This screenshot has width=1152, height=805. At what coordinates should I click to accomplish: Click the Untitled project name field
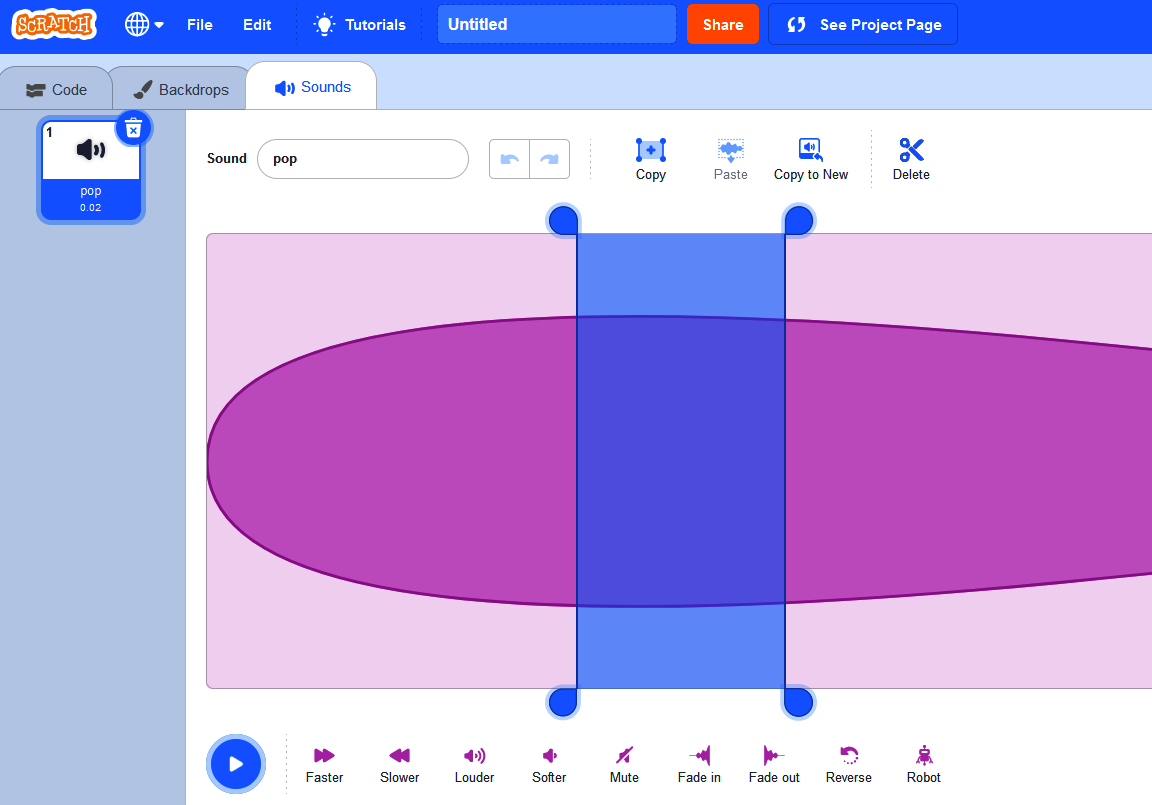(x=556, y=23)
